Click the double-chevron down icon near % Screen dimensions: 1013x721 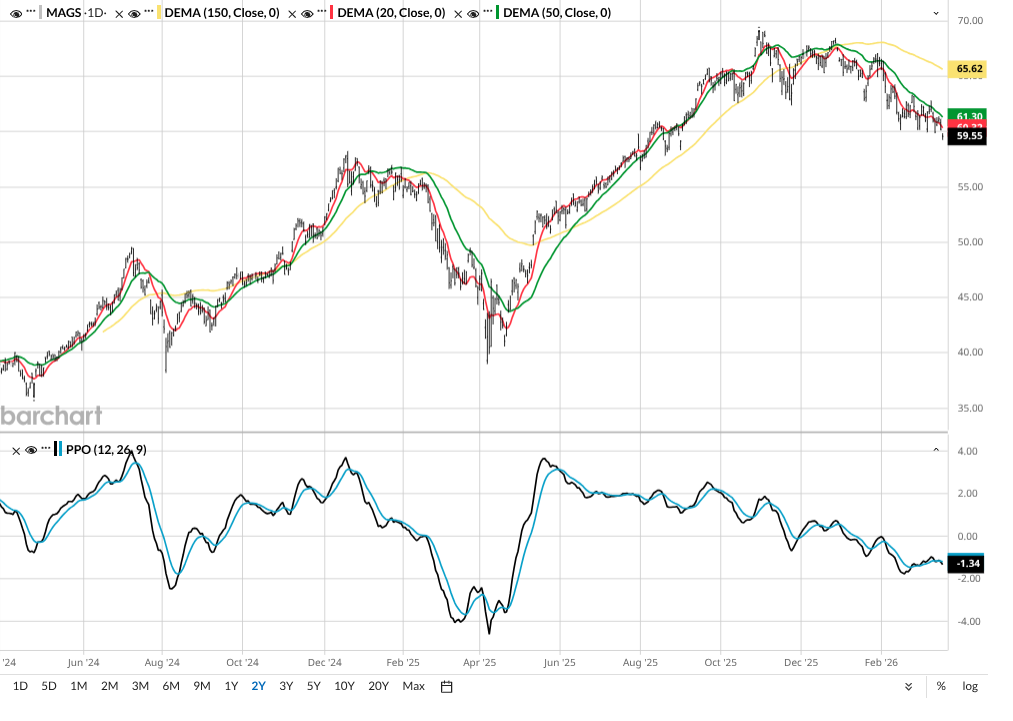(908, 687)
